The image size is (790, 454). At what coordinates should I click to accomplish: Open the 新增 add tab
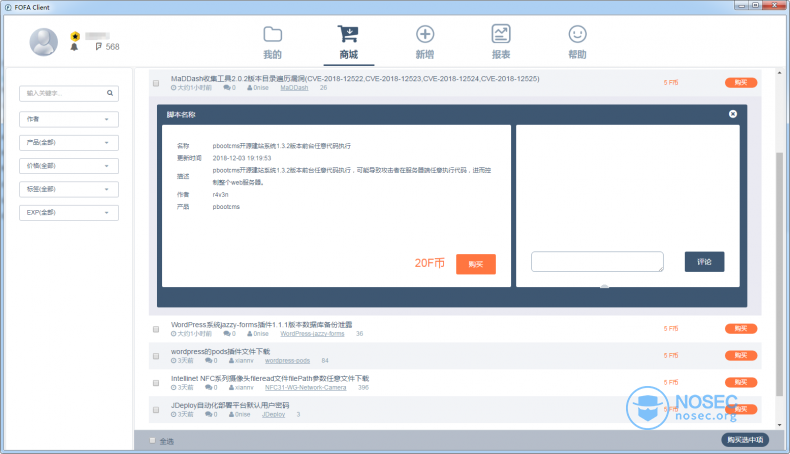click(x=425, y=43)
